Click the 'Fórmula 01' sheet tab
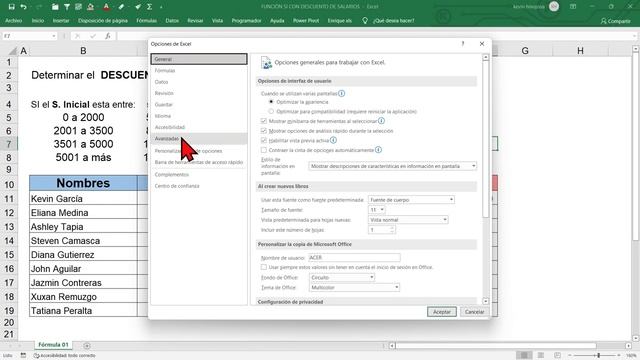The height and width of the screenshot is (360, 640). tap(53, 345)
